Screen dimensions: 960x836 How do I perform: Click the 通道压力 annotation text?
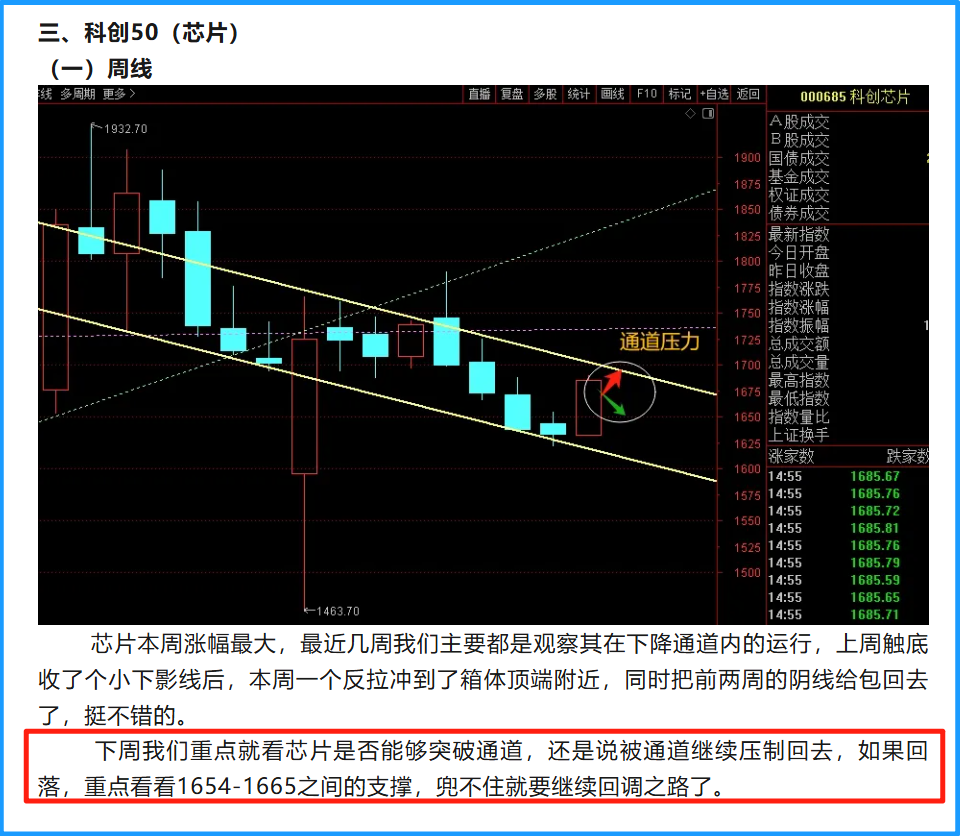(x=659, y=341)
